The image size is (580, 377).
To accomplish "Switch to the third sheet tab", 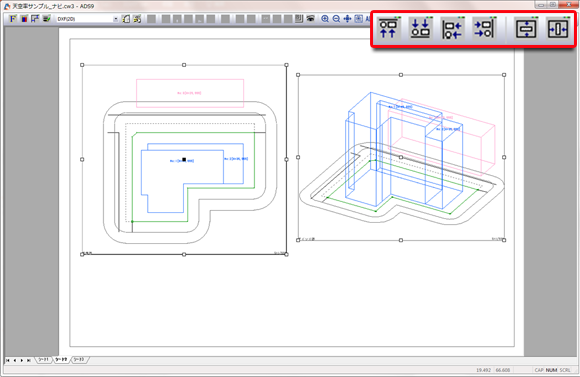I will pos(79,360).
